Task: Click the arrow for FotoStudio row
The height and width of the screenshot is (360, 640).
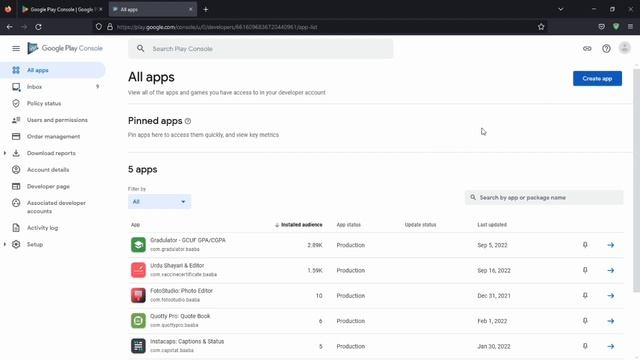Action: click(x=611, y=296)
